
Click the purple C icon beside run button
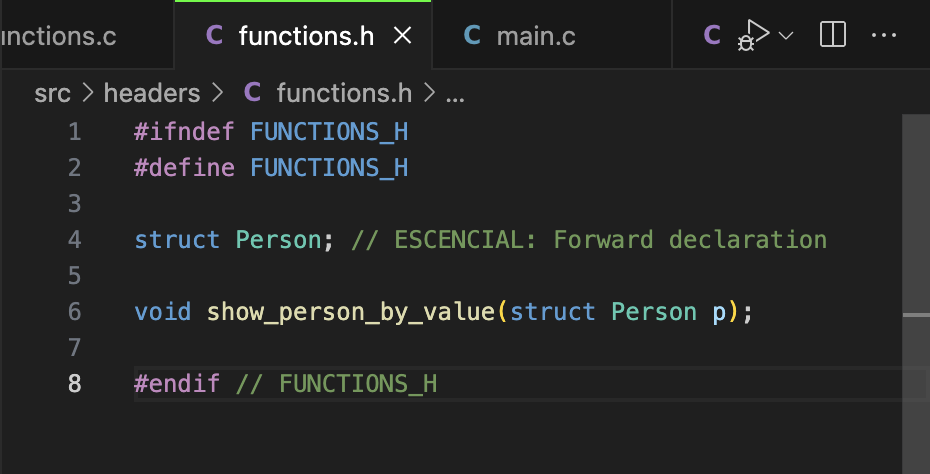(712, 36)
